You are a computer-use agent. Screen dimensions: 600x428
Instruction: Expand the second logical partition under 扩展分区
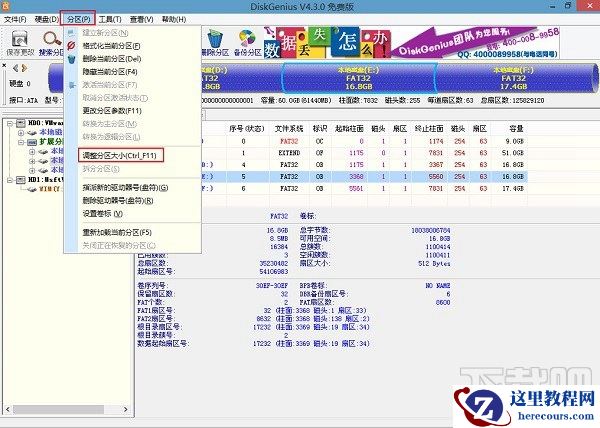pyautogui.click(x=32, y=161)
